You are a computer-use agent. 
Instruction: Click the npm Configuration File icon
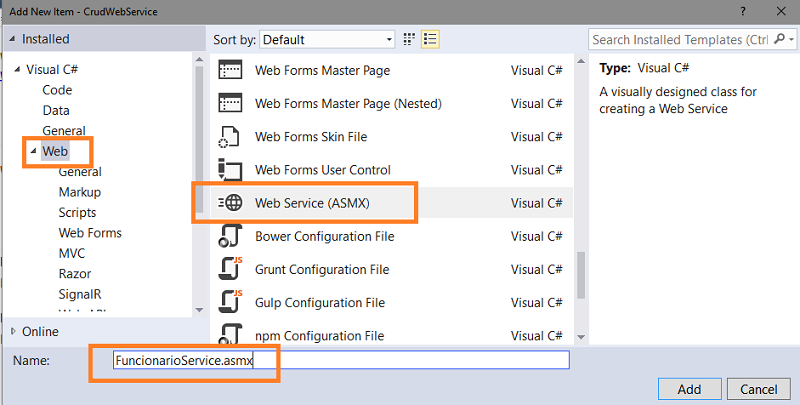[x=229, y=333]
